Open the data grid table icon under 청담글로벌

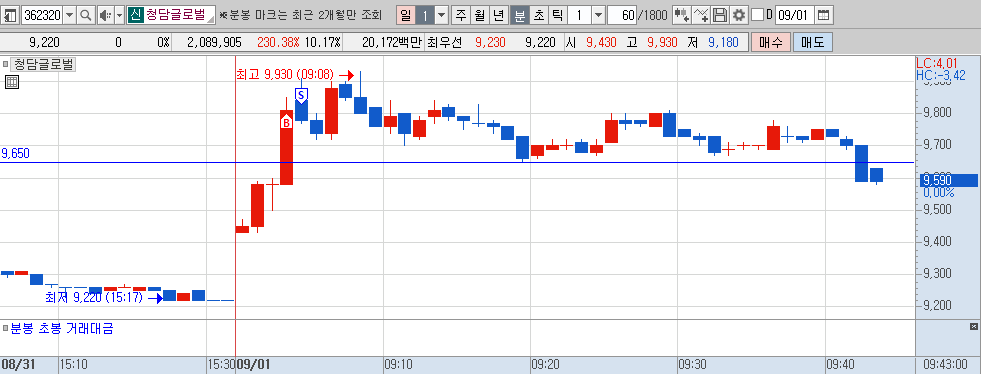click(11, 82)
